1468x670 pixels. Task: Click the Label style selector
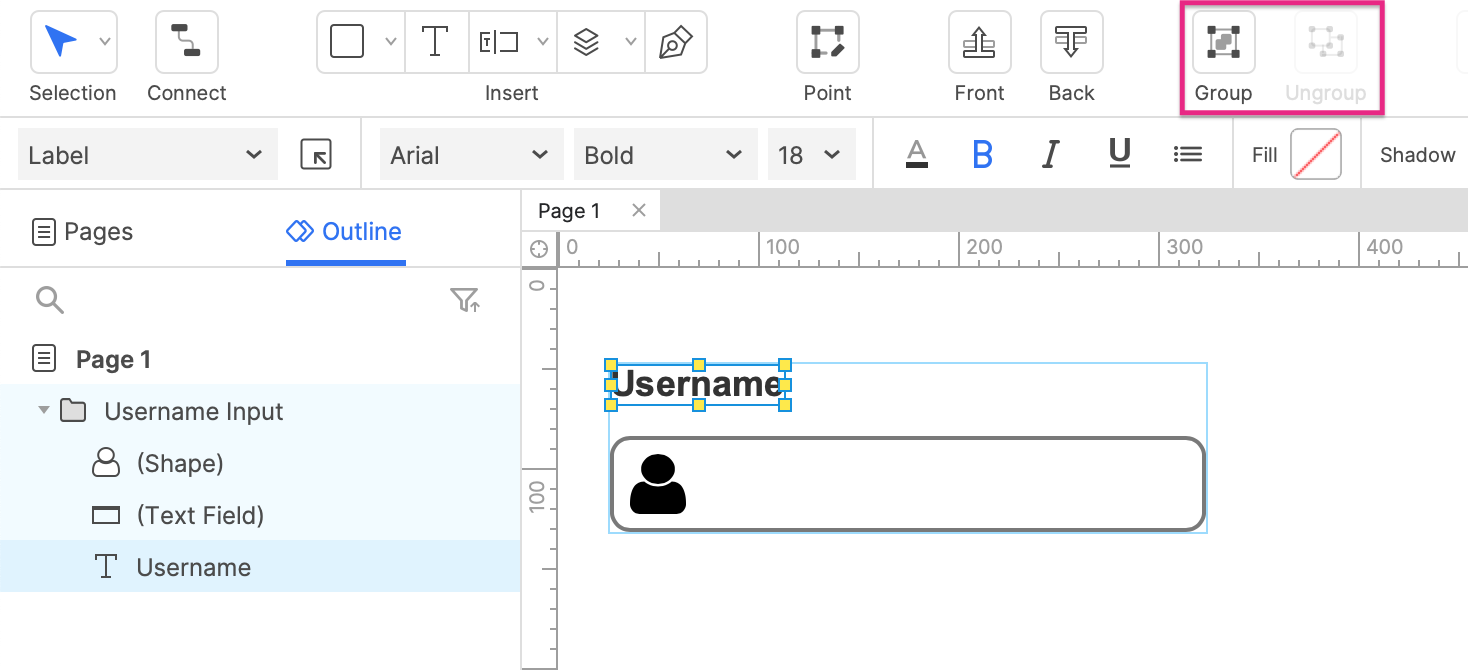pos(147,154)
